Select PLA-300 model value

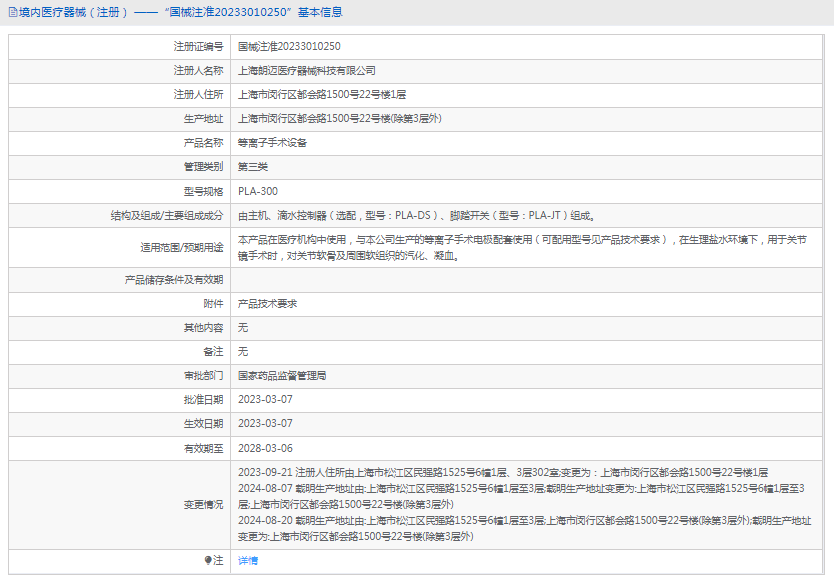coord(258,191)
